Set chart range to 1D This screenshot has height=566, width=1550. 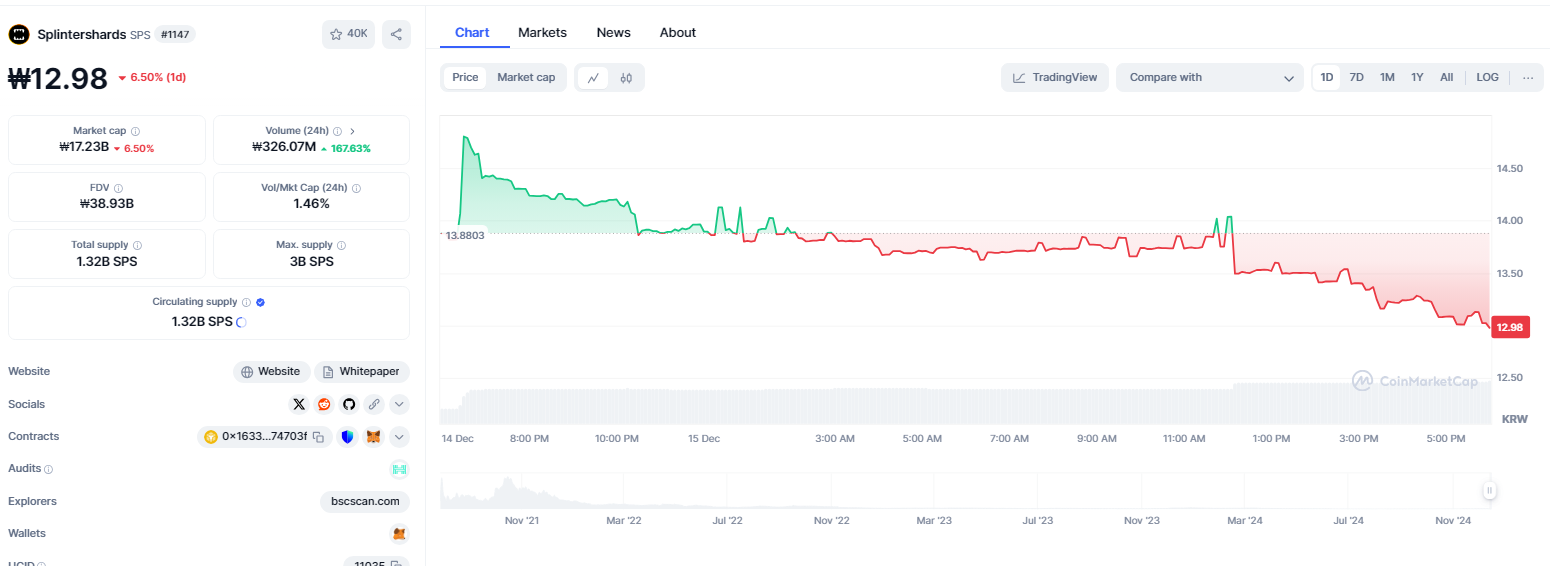point(1327,77)
